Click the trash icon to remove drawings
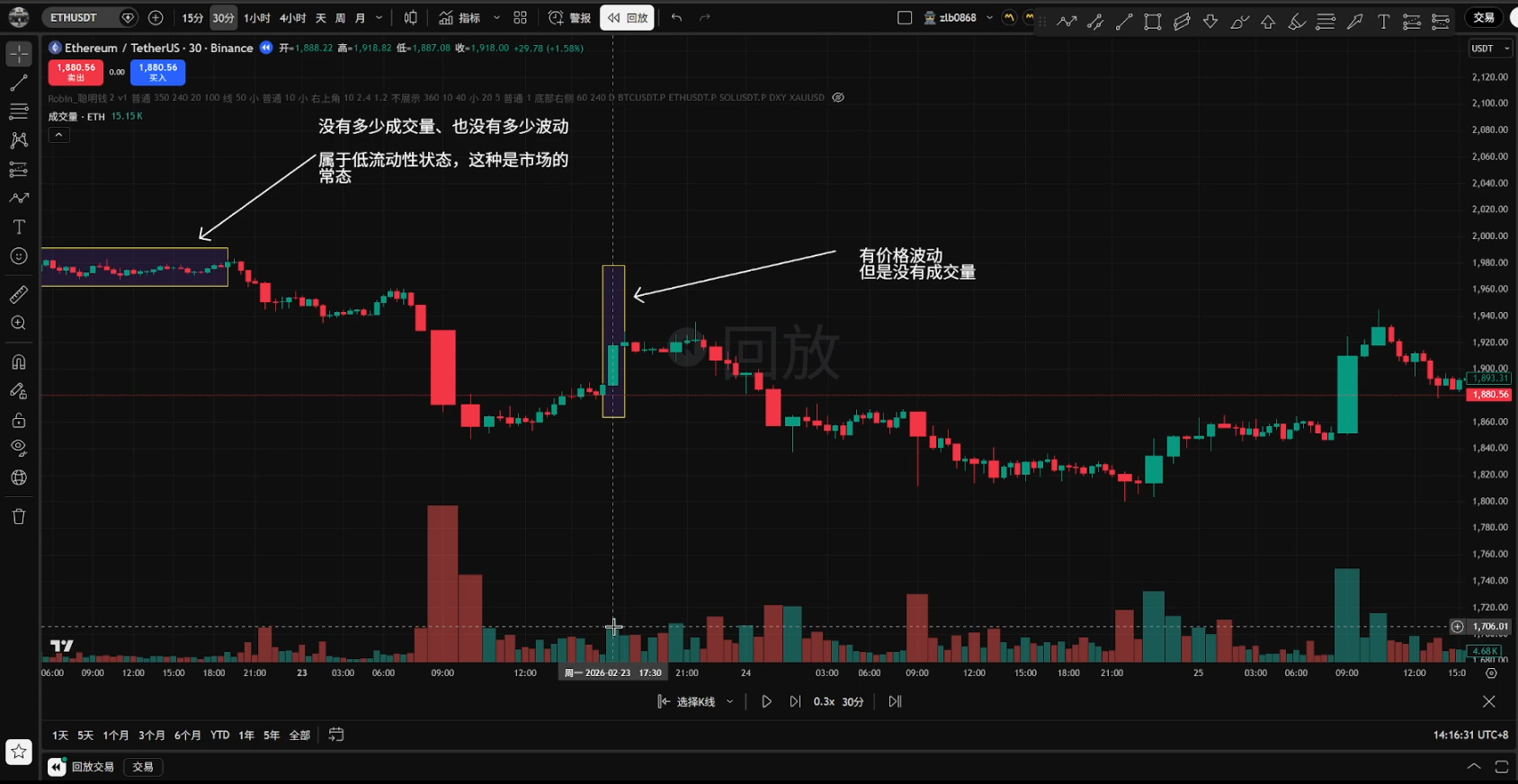 [x=18, y=516]
